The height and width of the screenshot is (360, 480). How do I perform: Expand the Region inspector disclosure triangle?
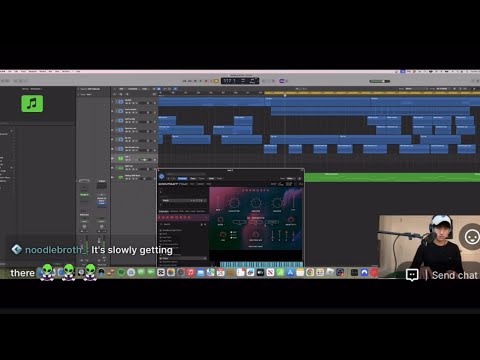point(79,89)
